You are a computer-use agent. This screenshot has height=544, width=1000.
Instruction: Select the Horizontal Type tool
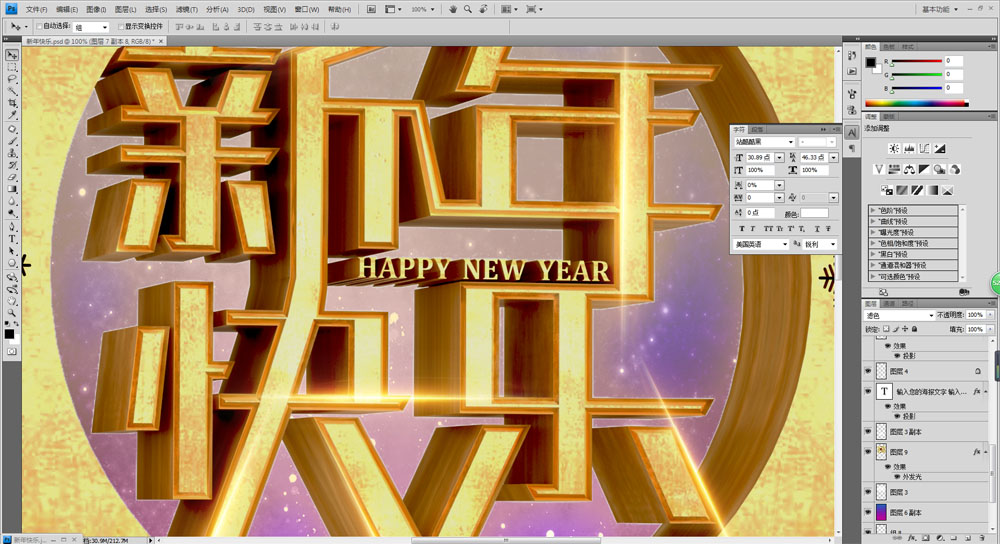pos(11,239)
